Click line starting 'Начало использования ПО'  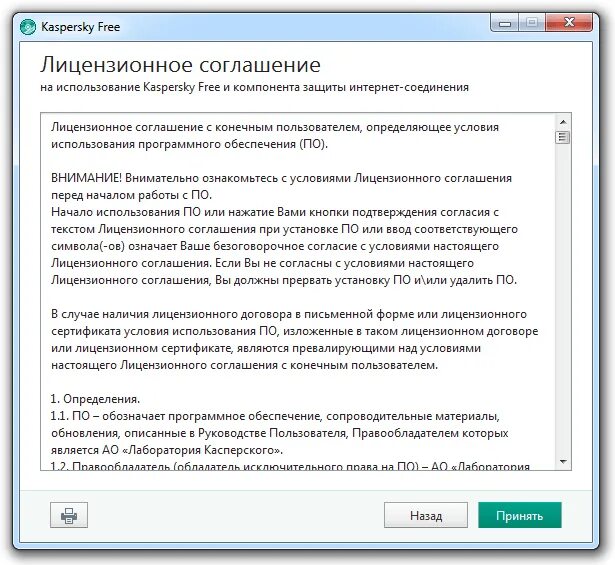(275, 212)
